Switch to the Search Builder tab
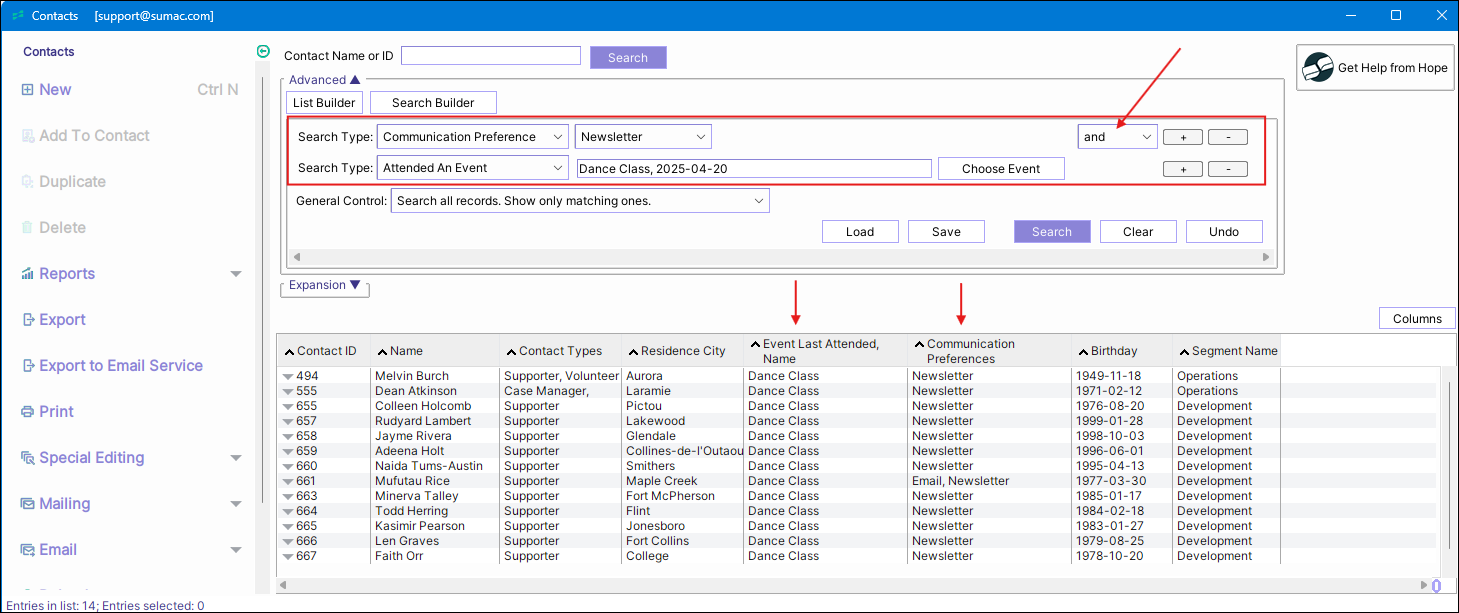This screenshot has height=613, width=1459. 432,103
